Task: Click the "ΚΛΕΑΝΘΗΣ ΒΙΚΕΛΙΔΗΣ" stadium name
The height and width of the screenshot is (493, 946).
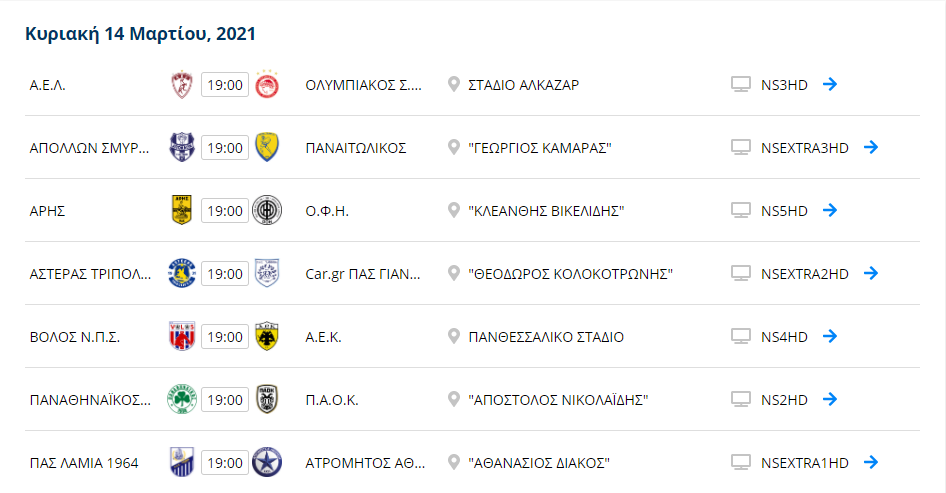Action: [546, 211]
